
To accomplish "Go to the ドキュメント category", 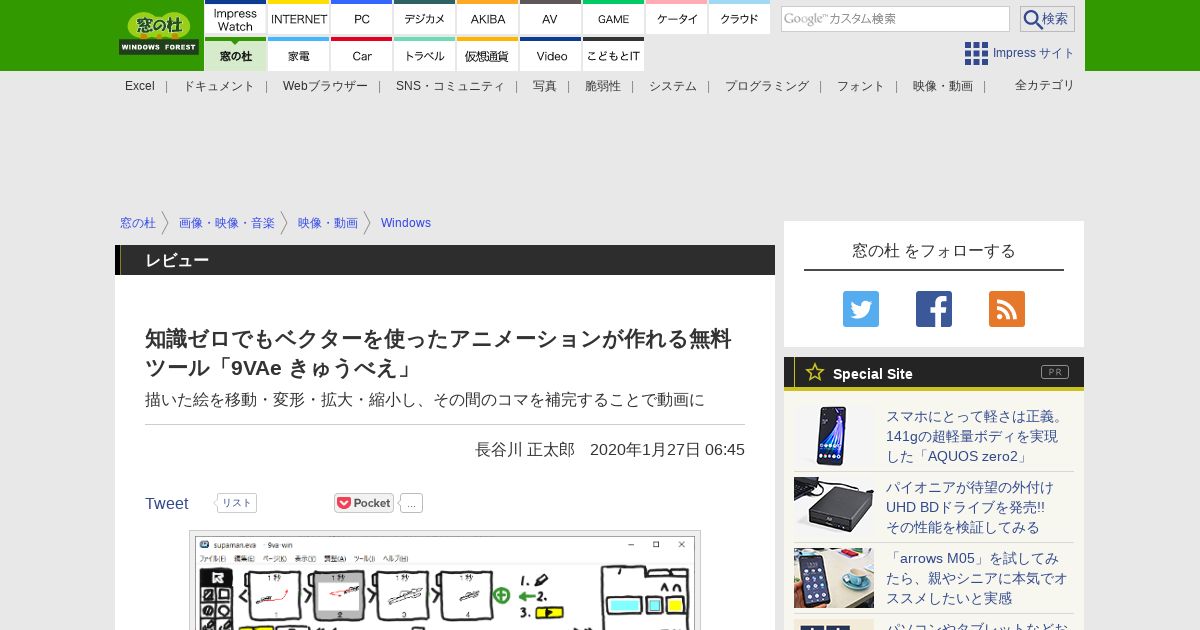I will (x=219, y=86).
